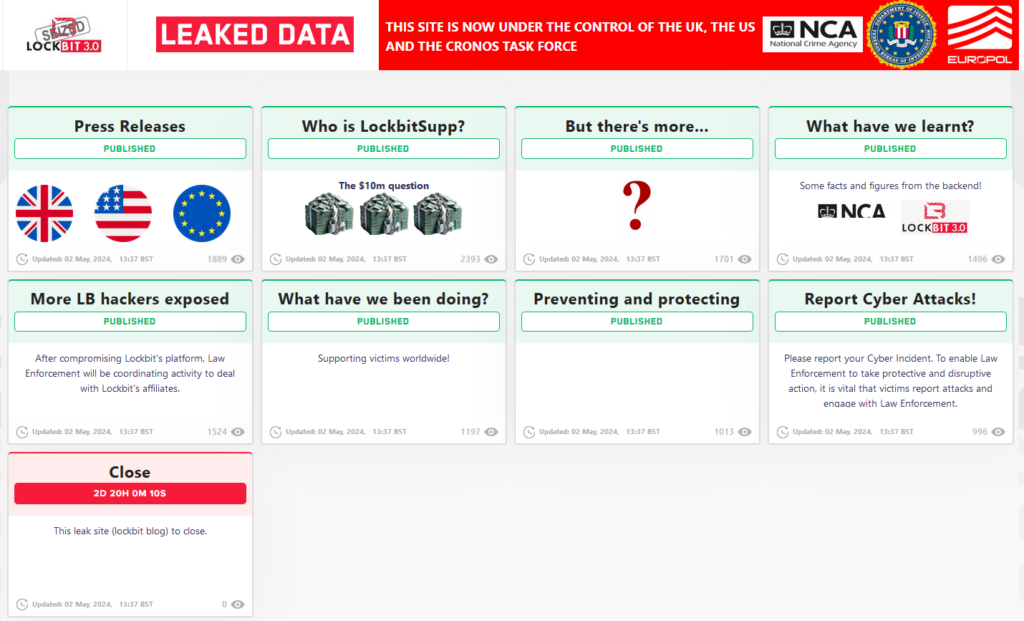Click the $10m money stacks thumbnail
The width and height of the screenshot is (1024, 621).
[383, 216]
